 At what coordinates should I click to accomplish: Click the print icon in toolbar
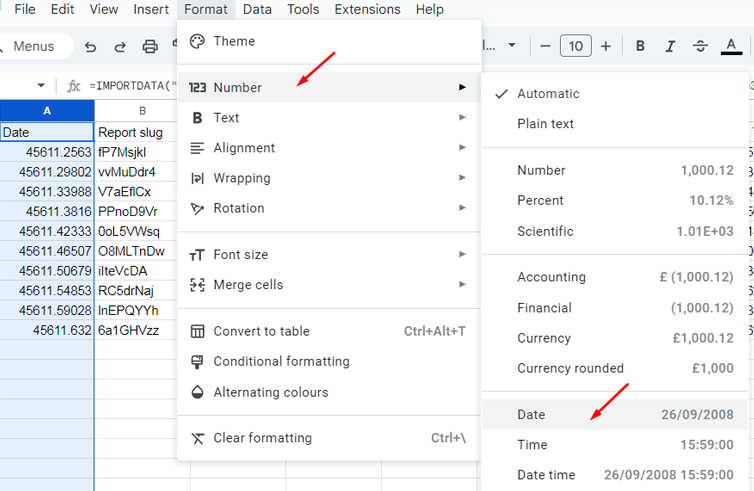(x=150, y=47)
